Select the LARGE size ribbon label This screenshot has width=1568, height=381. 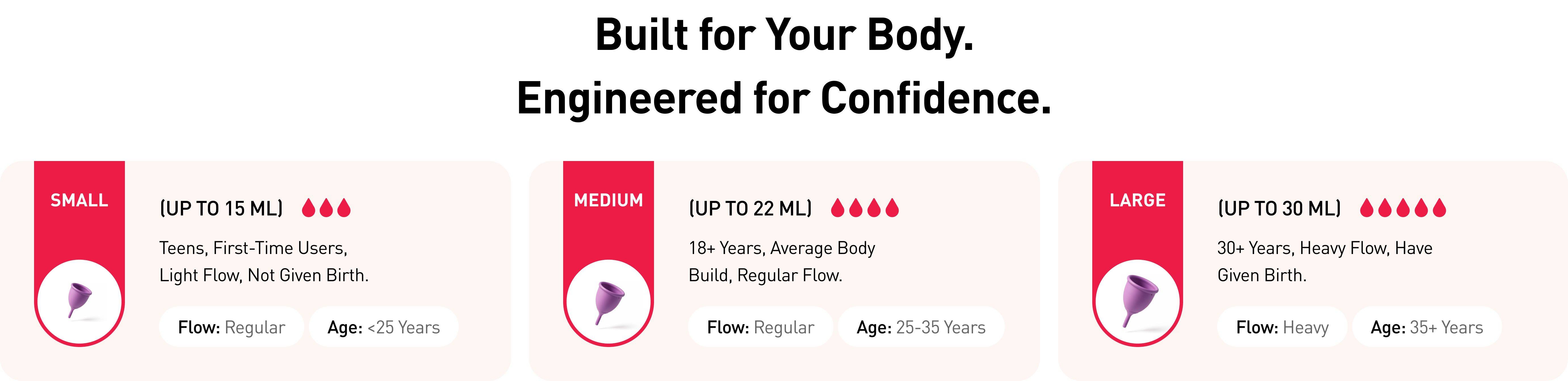1137,200
